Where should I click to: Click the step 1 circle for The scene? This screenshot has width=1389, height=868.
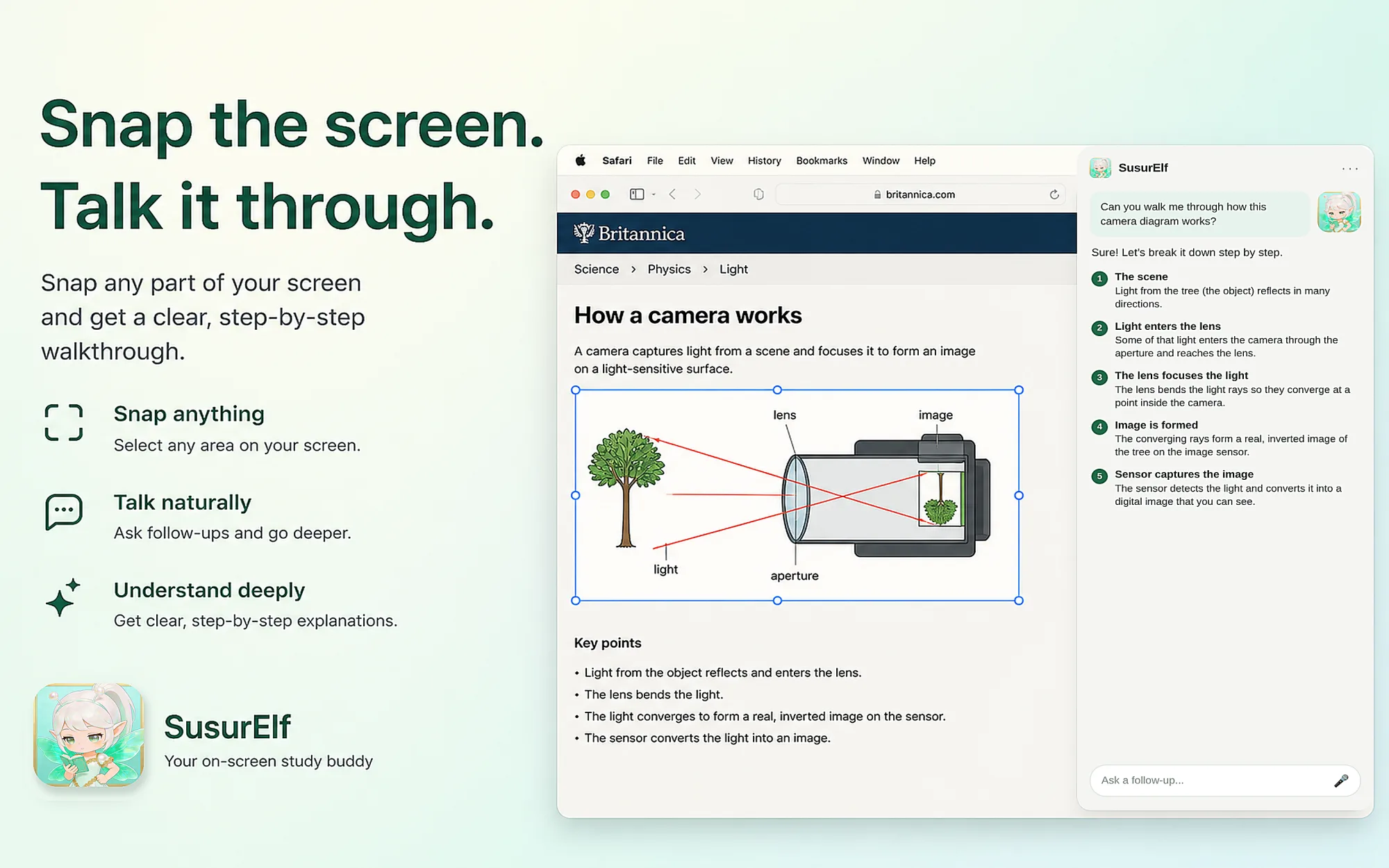click(1099, 278)
